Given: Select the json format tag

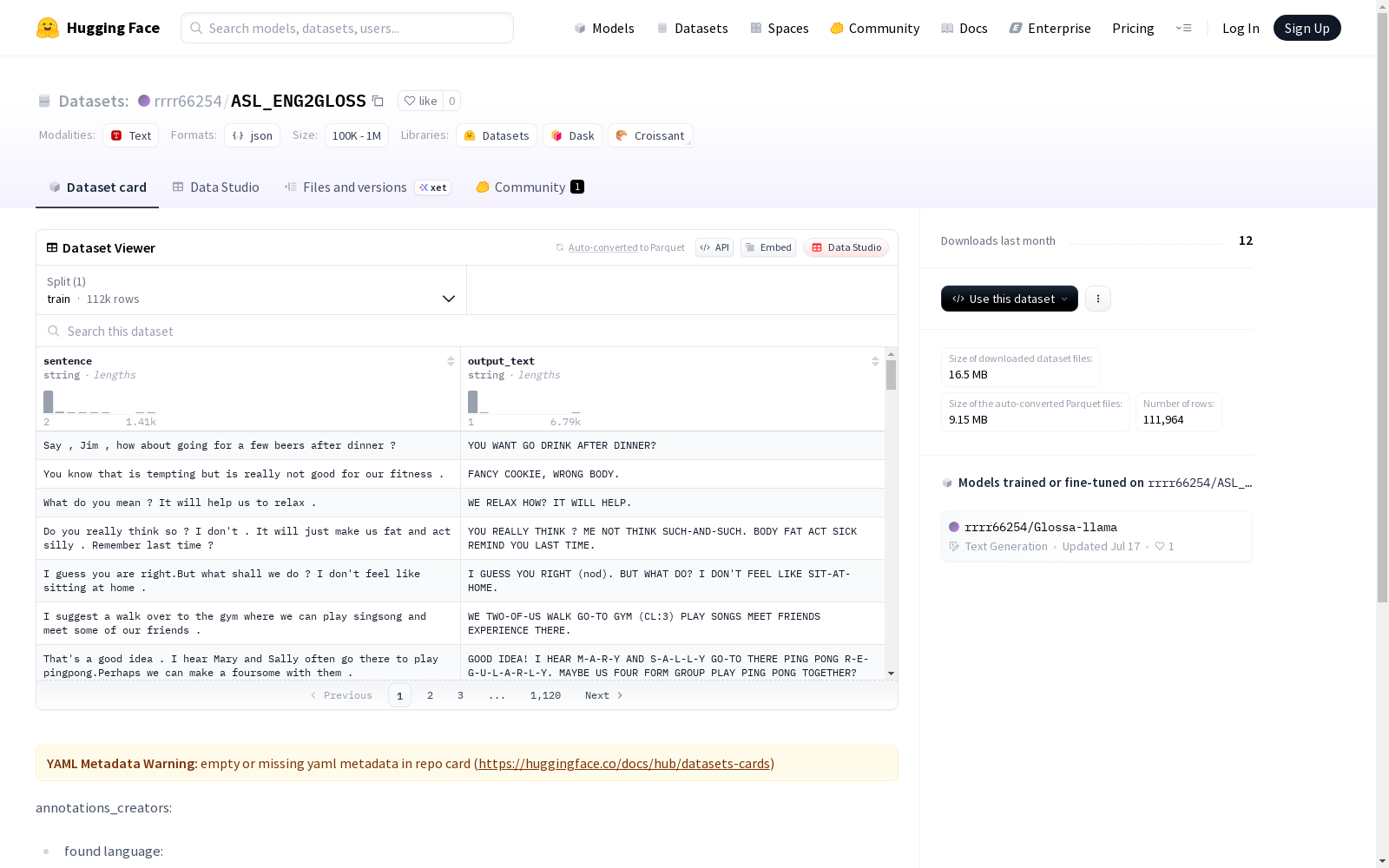Looking at the screenshot, I should (x=252, y=135).
